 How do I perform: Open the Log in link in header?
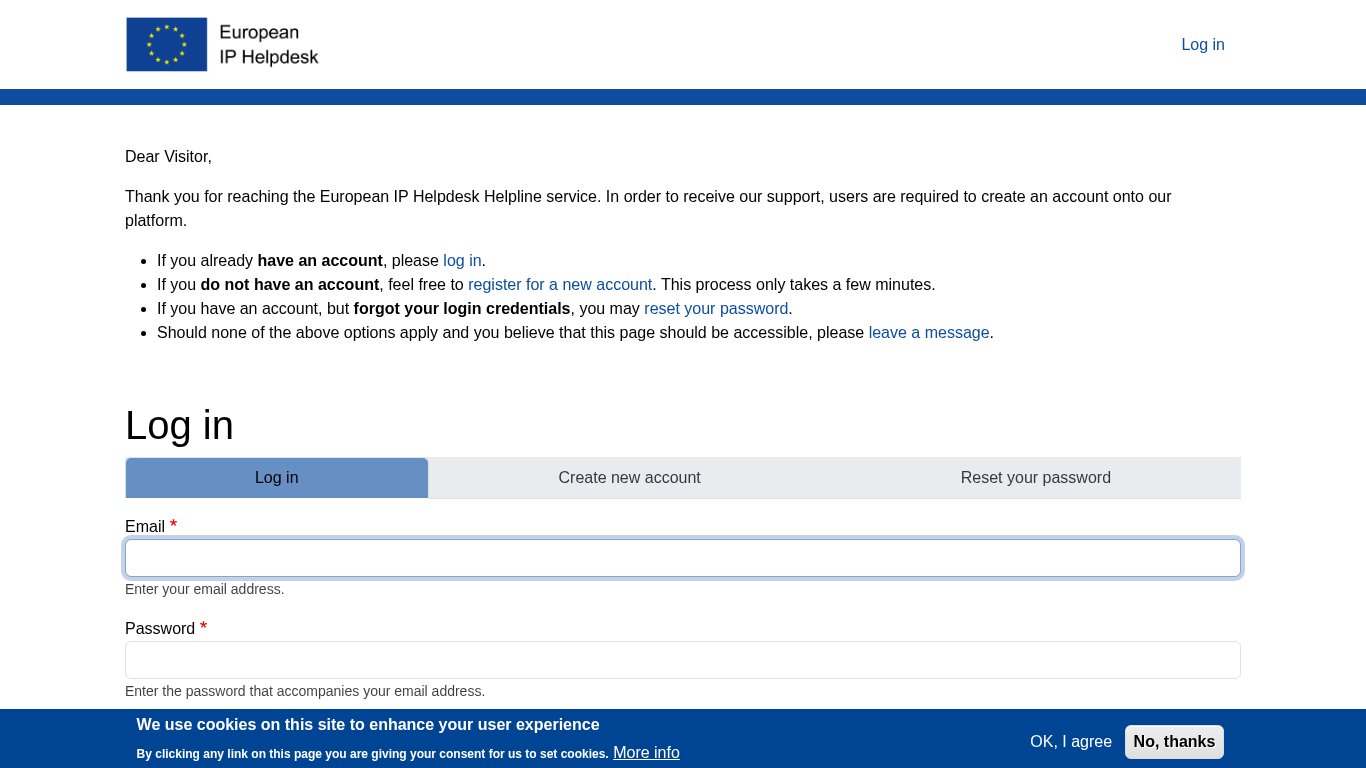click(1202, 44)
